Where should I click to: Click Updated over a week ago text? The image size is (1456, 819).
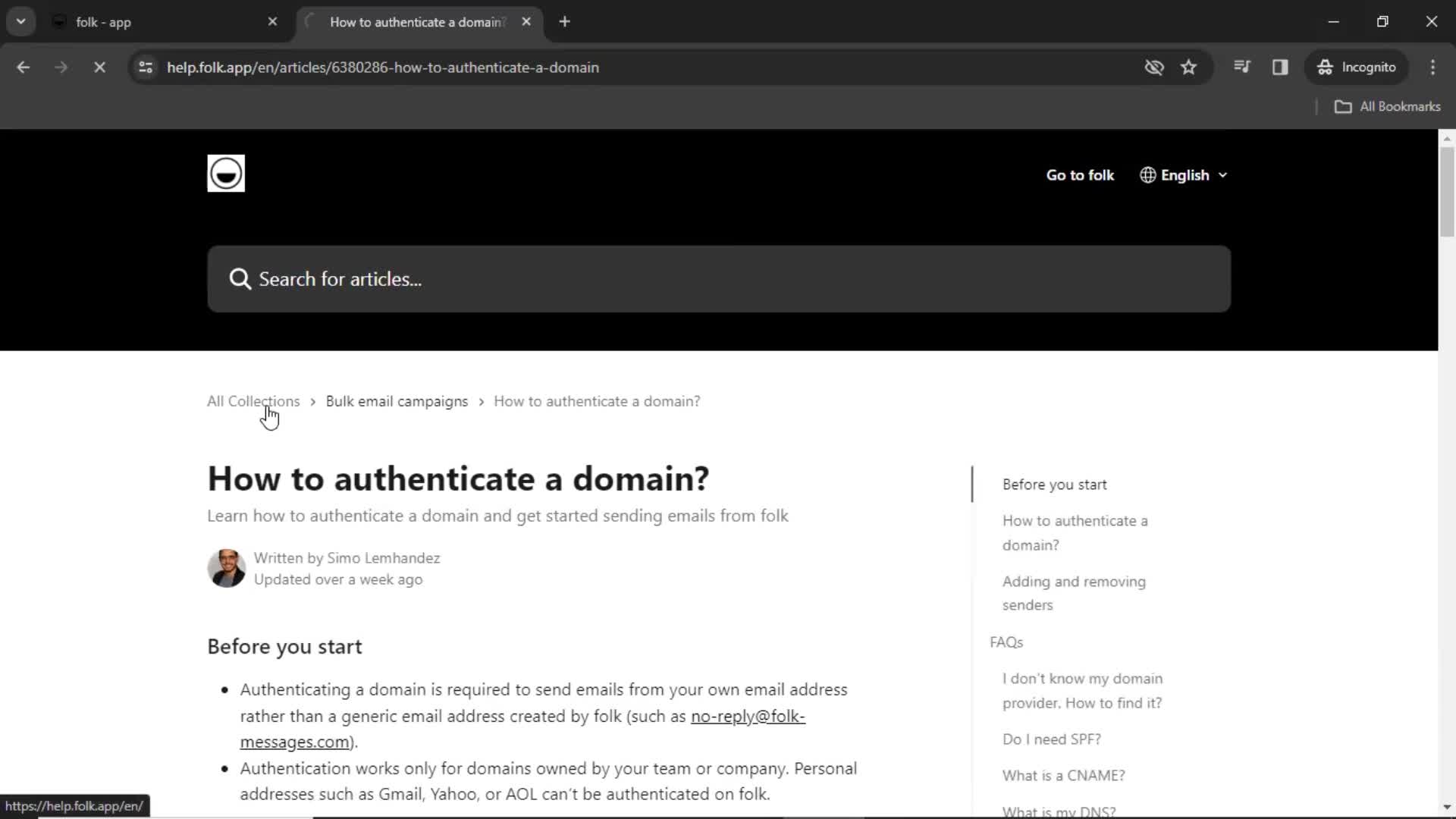338,579
